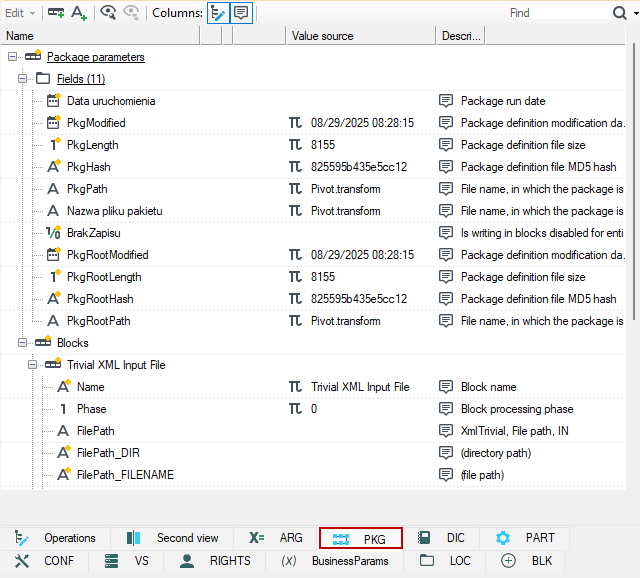Image resolution: width=640 pixels, height=578 pixels.
Task: Click the add parameter toolbar icon
Action: click(56, 13)
